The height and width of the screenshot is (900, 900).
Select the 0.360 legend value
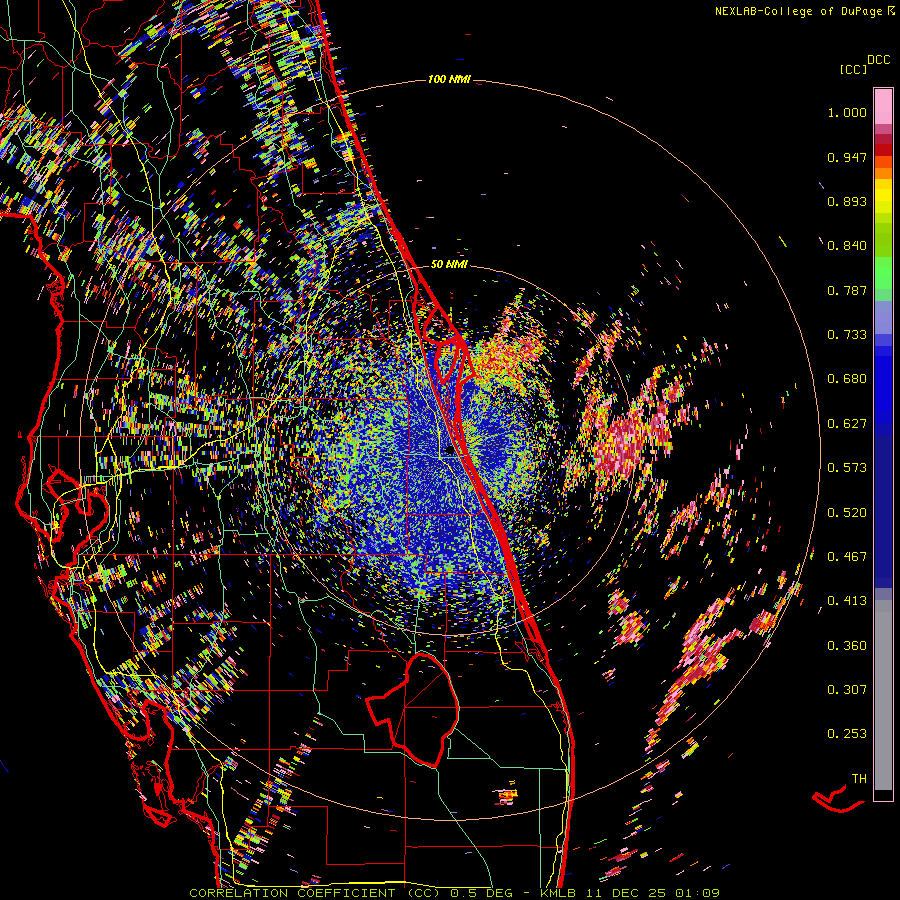847,646
